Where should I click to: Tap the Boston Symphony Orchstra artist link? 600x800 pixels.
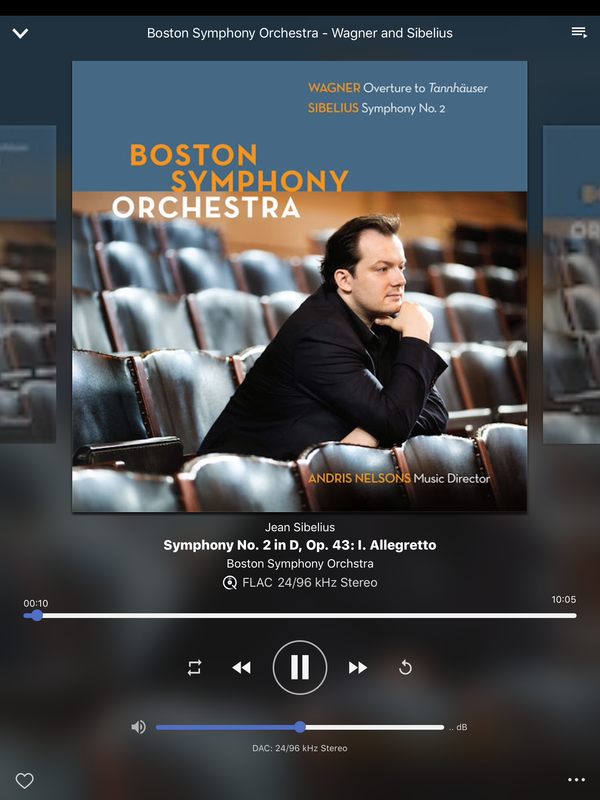tap(300, 564)
